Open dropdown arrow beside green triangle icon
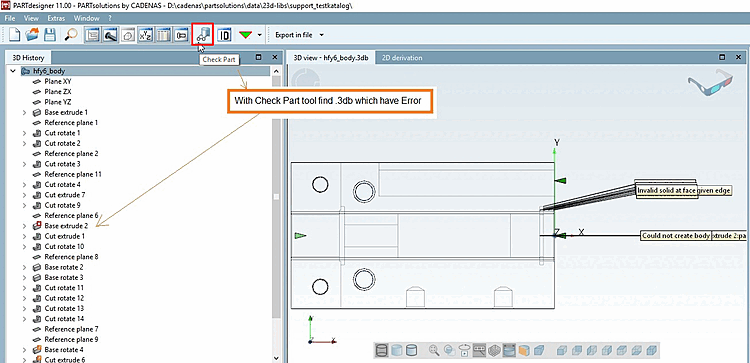 pyautogui.click(x=260, y=35)
